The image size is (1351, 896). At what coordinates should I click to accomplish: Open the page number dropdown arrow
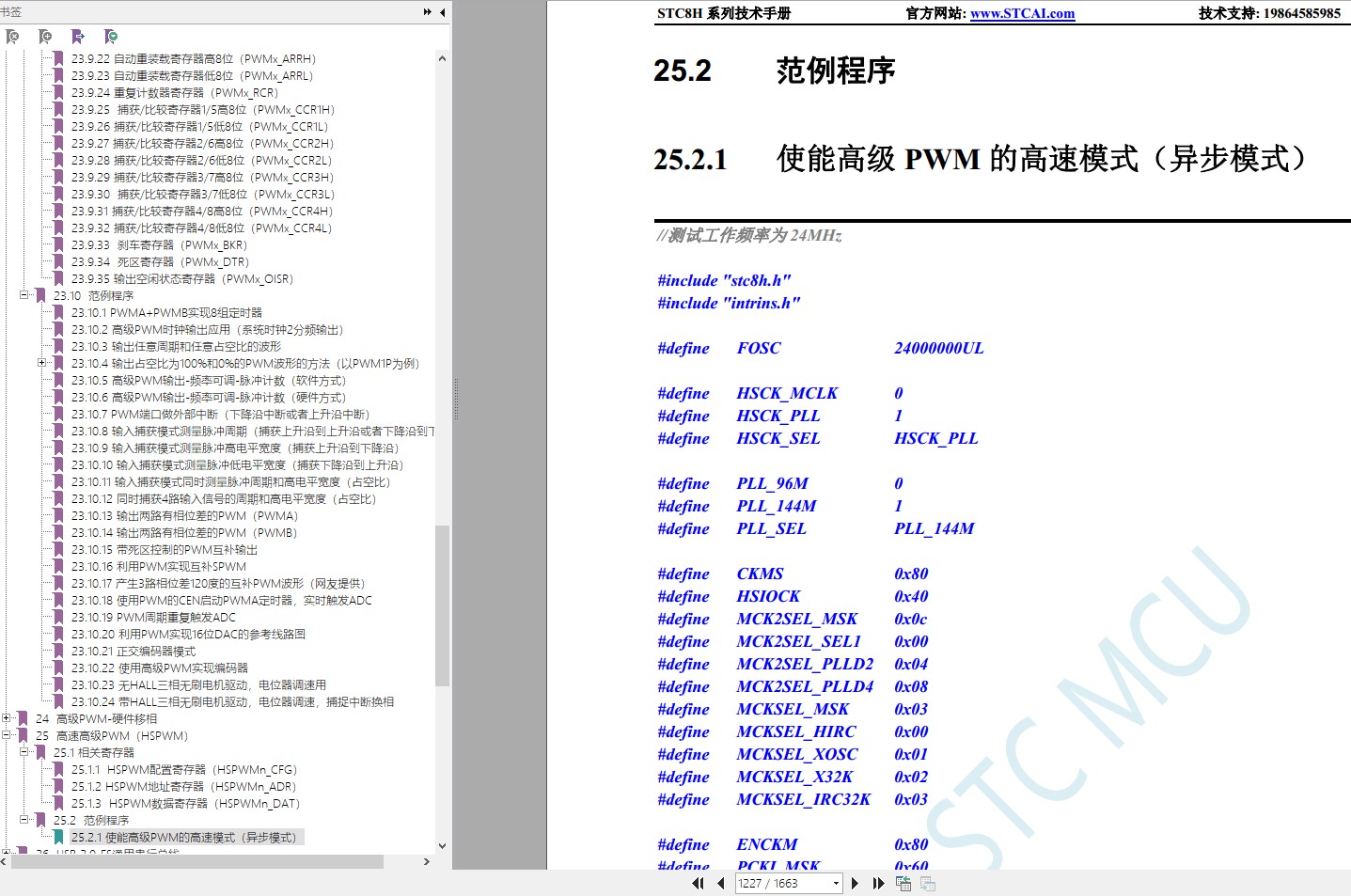coord(836,884)
